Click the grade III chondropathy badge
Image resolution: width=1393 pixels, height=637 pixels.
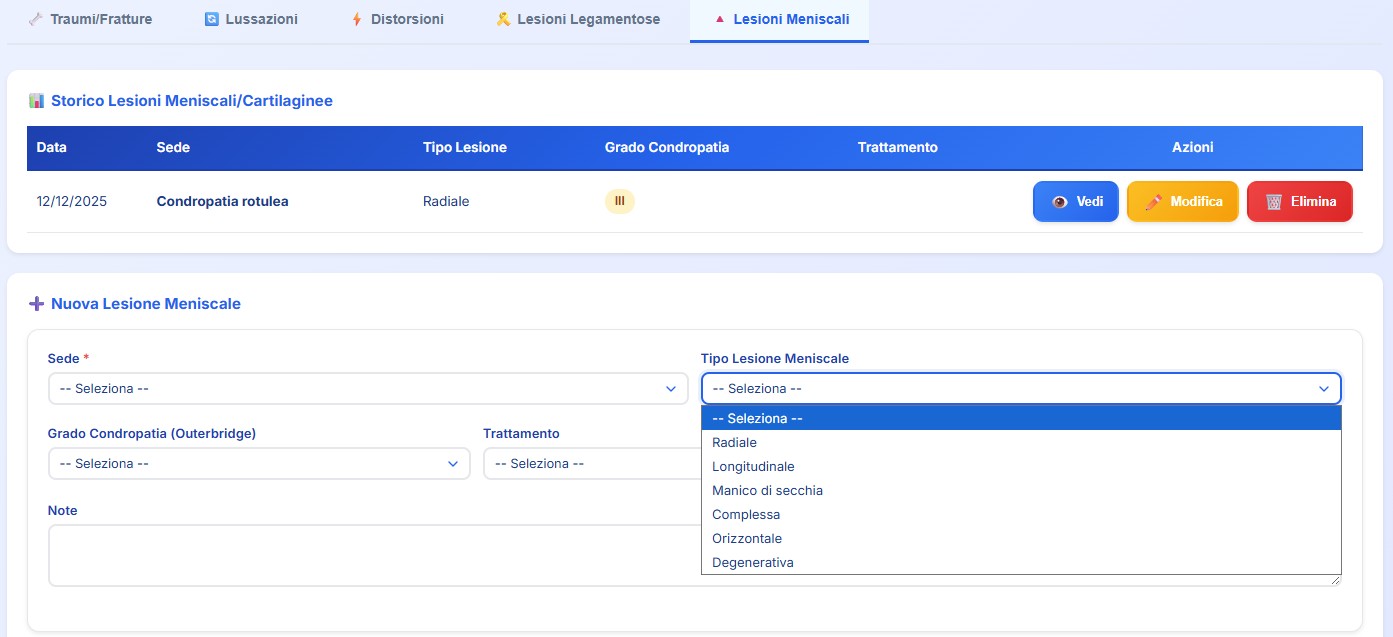pos(619,201)
